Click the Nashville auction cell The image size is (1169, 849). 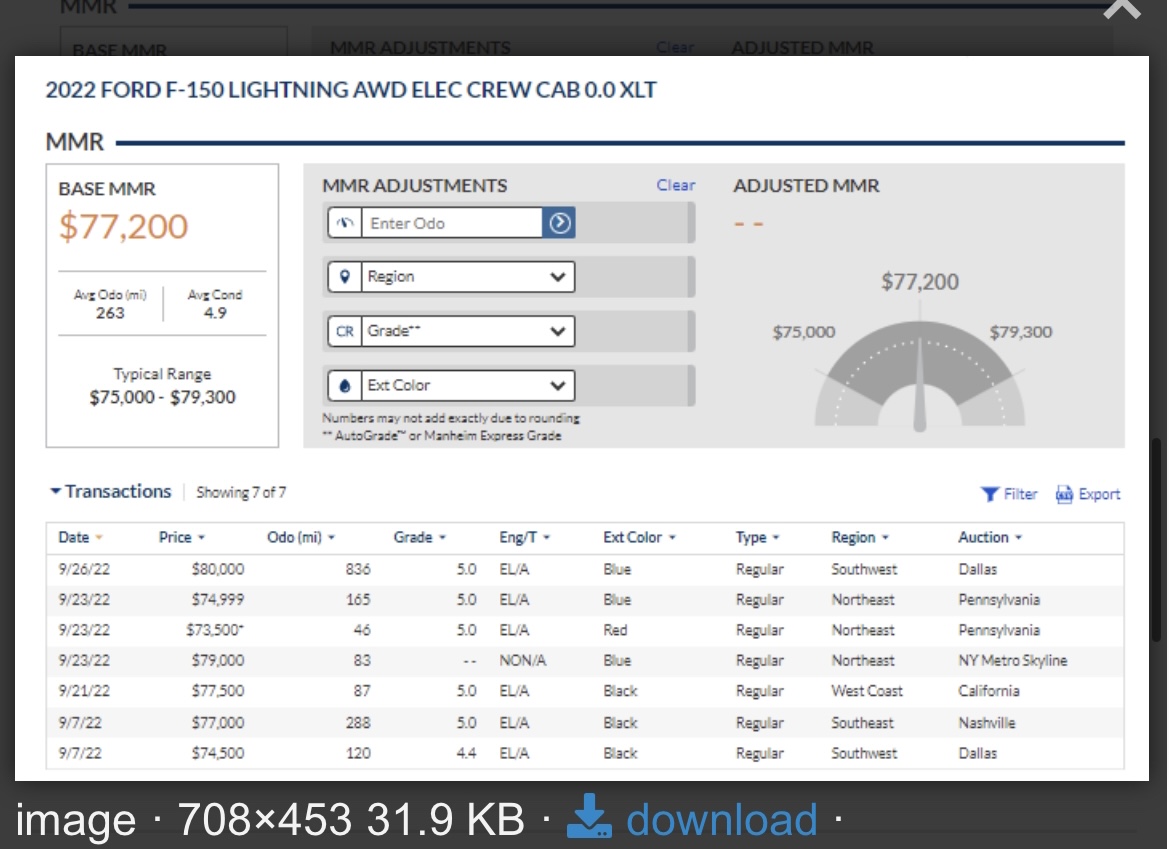(986, 723)
